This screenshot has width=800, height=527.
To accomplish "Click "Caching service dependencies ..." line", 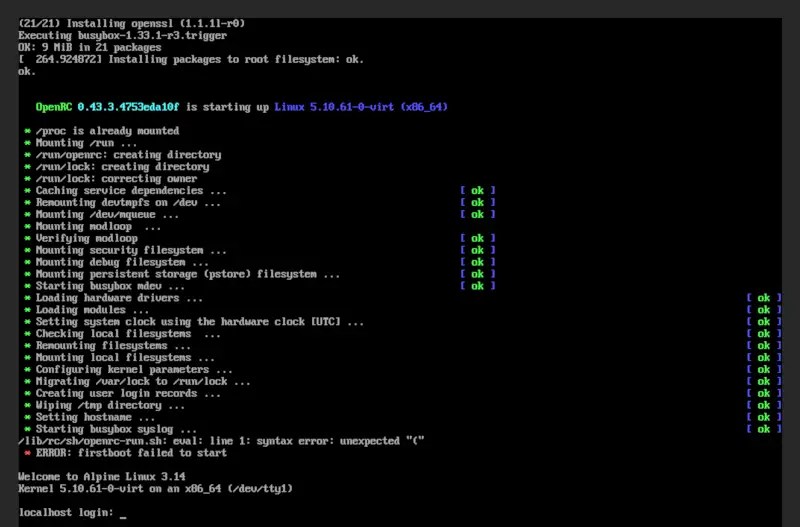I will [x=131, y=191].
